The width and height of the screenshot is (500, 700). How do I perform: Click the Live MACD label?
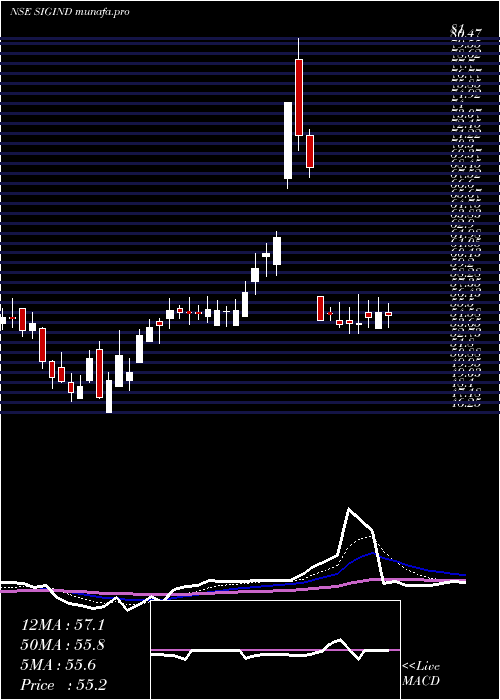pyautogui.click(x=421, y=674)
